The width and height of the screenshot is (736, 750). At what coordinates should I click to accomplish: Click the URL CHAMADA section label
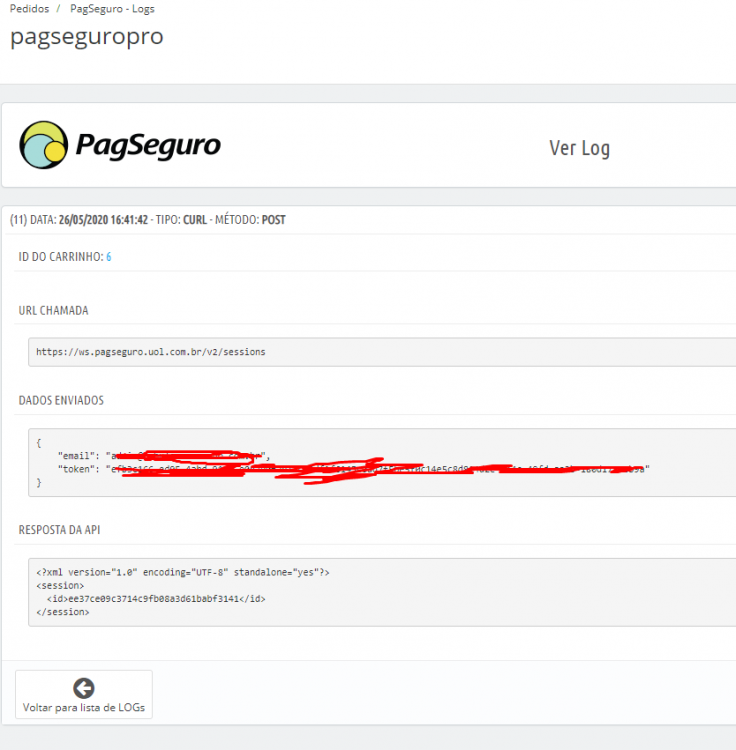click(53, 310)
